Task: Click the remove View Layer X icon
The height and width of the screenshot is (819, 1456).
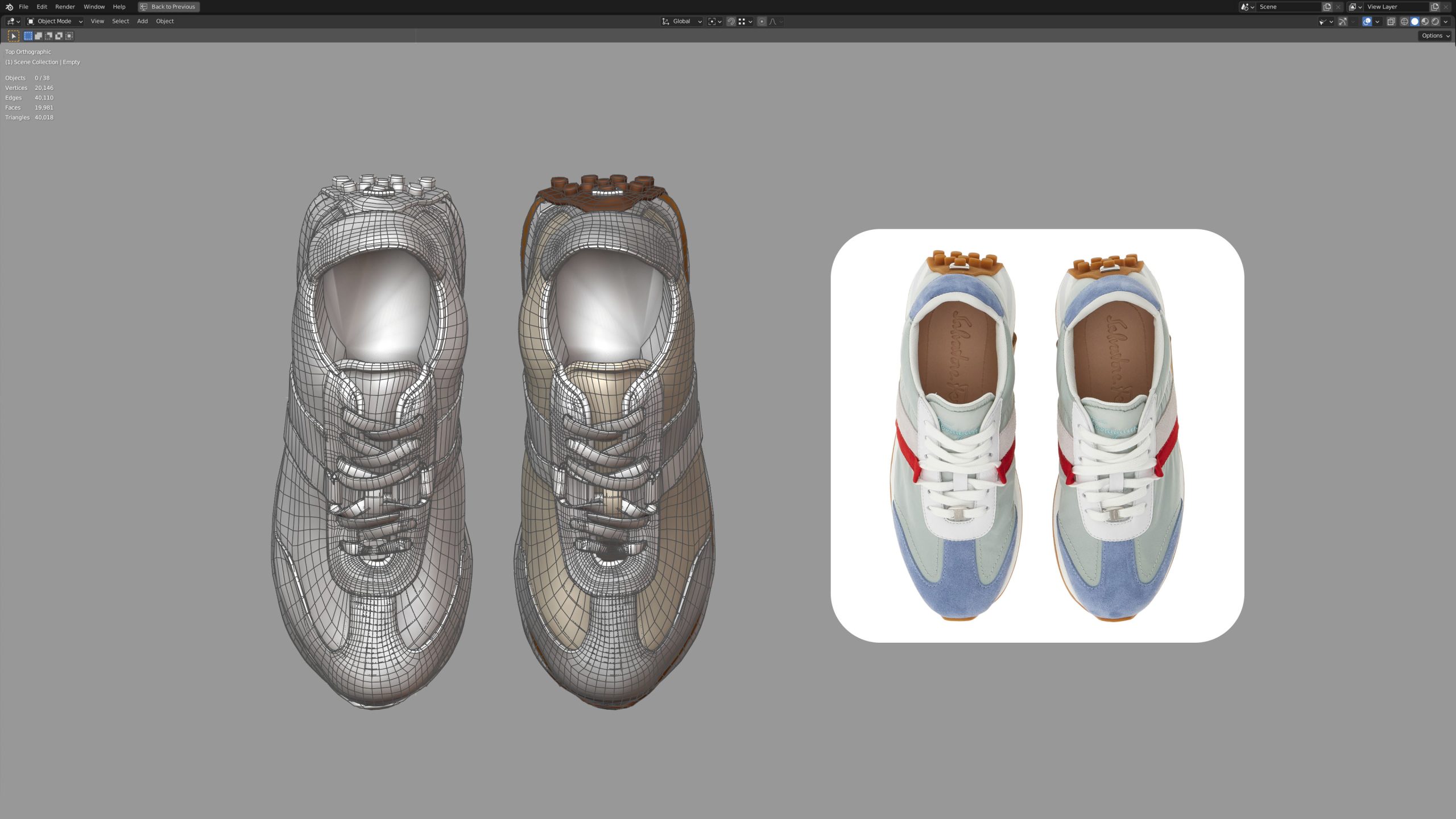Action: (x=1446, y=7)
